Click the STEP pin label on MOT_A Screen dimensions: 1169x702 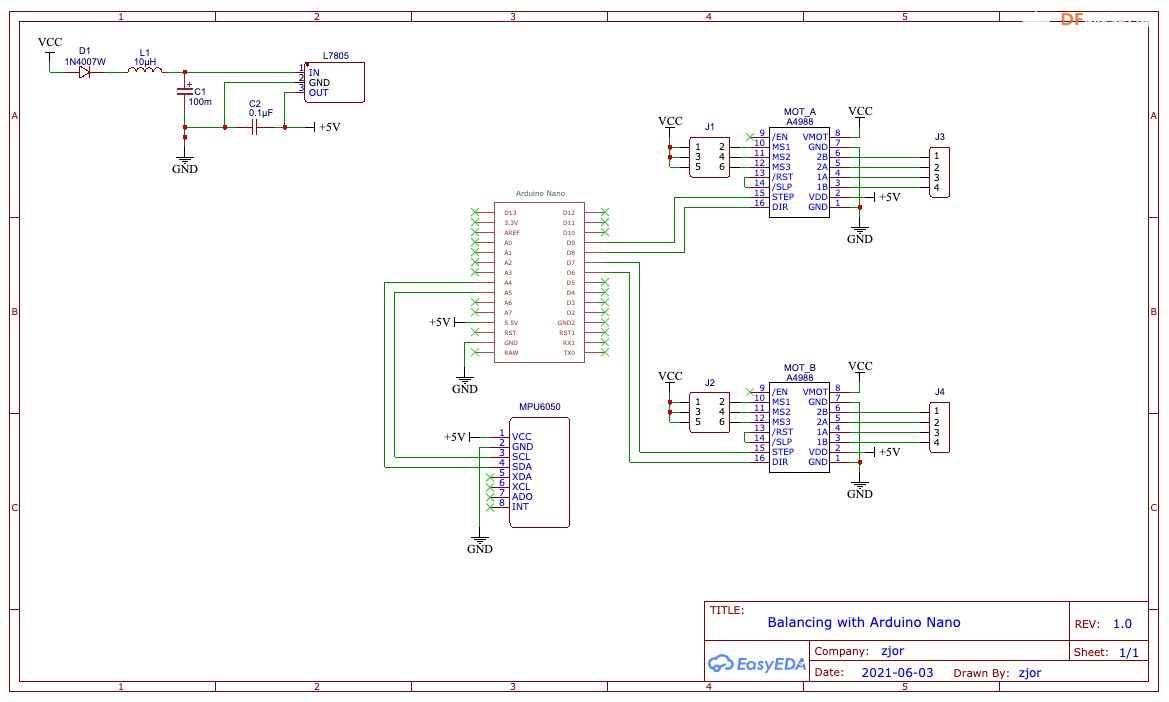pos(783,197)
